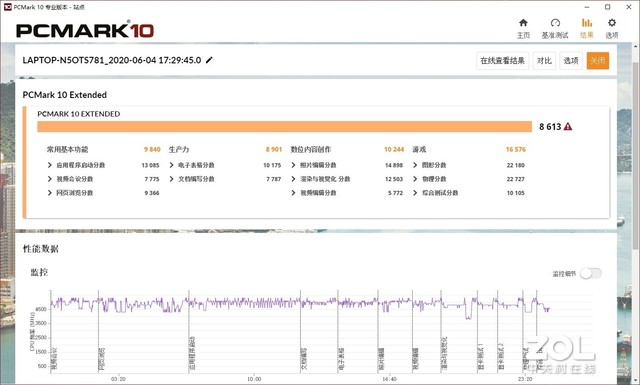The image size is (640, 385).
Task: Click the 16:40 time label on chart axis
Action: point(389,379)
